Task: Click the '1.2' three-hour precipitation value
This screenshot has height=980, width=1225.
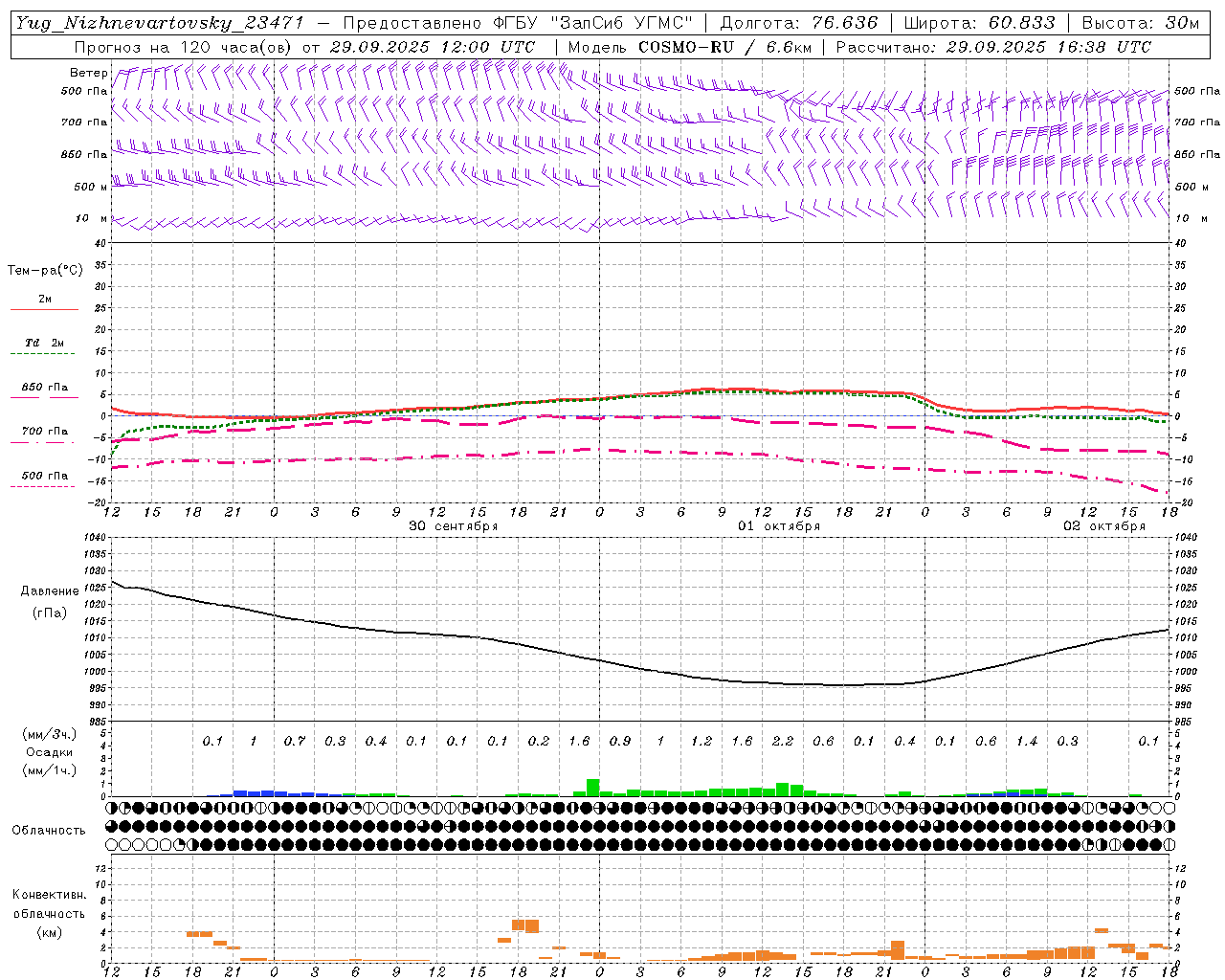Action: pos(702,741)
